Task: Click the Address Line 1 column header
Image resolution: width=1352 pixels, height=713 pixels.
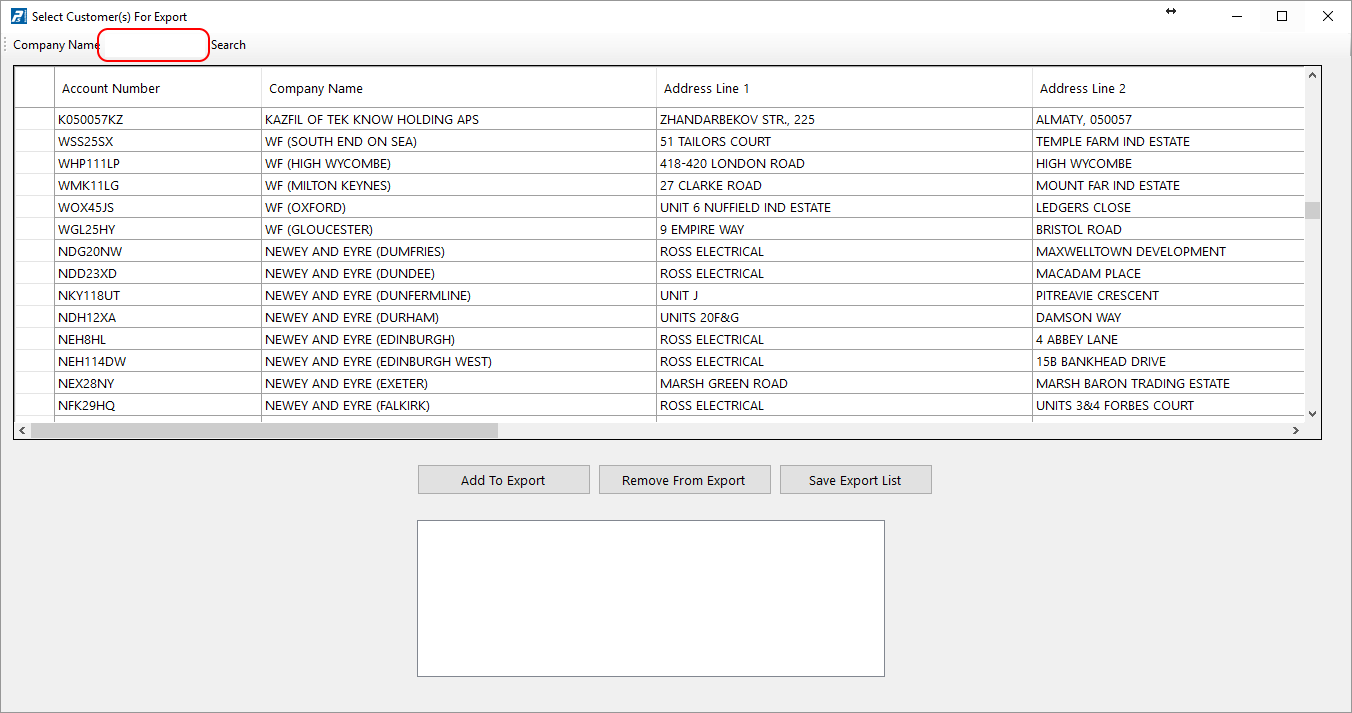Action: click(x=844, y=88)
